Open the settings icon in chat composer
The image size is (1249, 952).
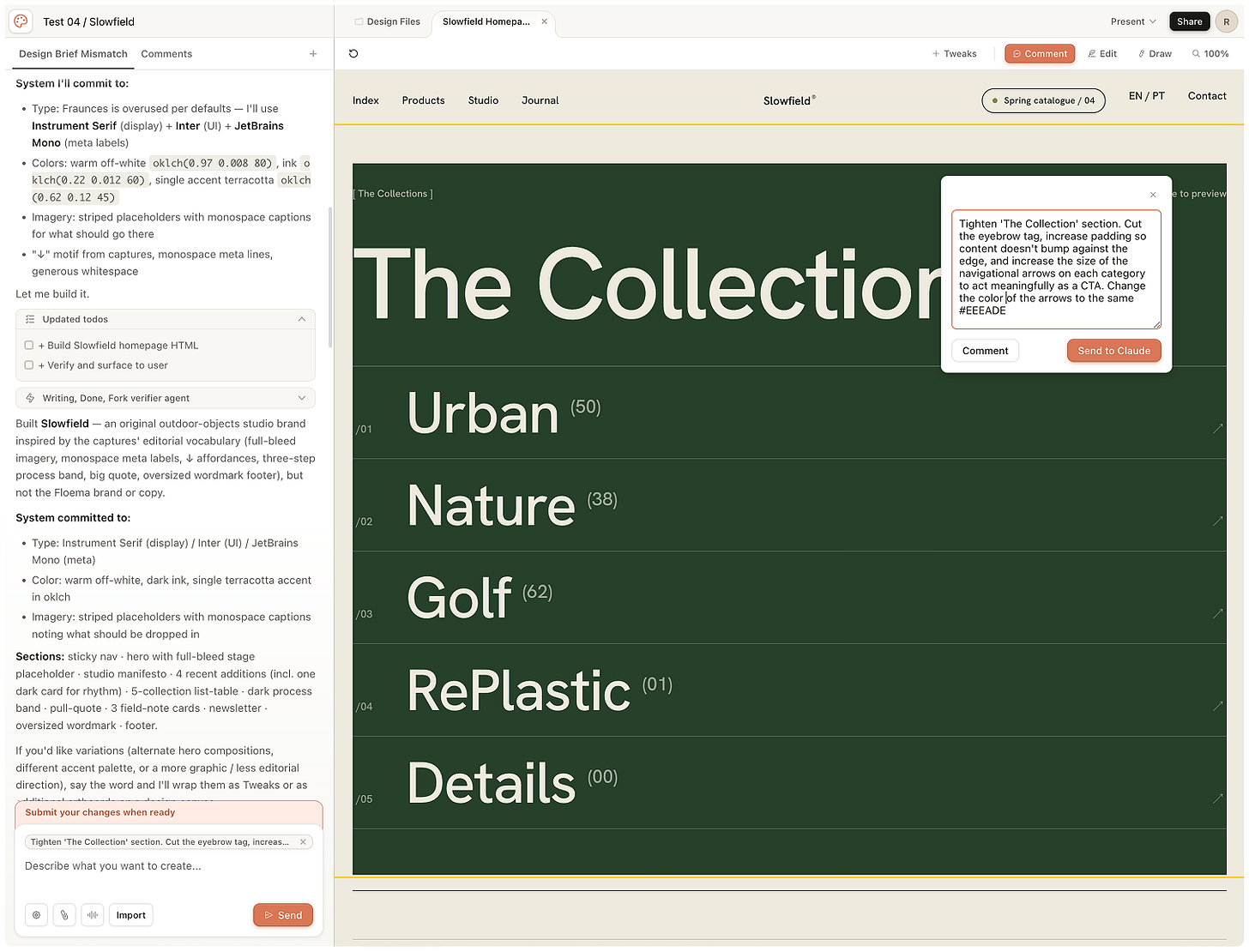coord(36,915)
